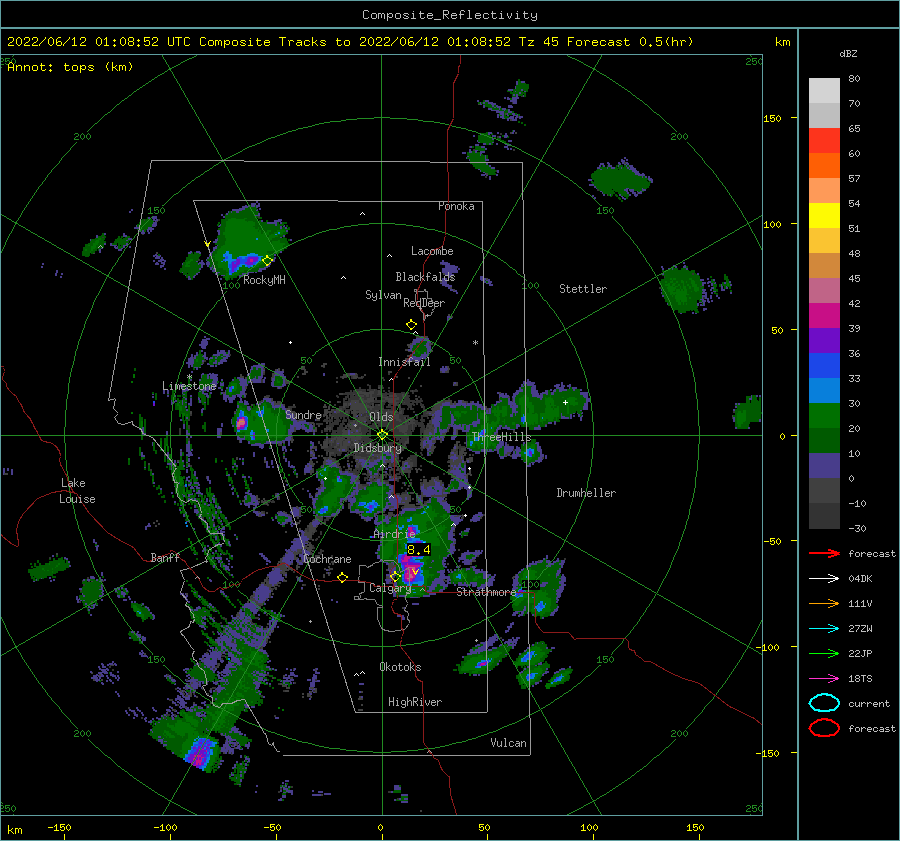
Task: Click the Cochrane town label
Action: [x=327, y=559]
